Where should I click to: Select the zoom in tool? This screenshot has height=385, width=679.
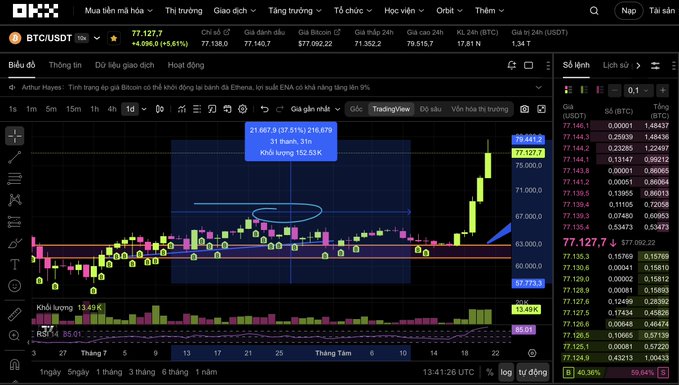coord(15,336)
